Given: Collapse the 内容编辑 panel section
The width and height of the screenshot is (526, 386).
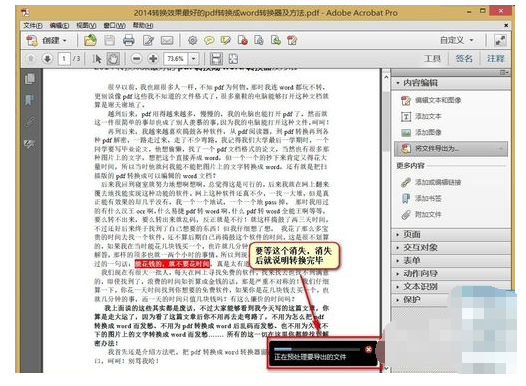Looking at the screenshot, I should pos(451,83).
